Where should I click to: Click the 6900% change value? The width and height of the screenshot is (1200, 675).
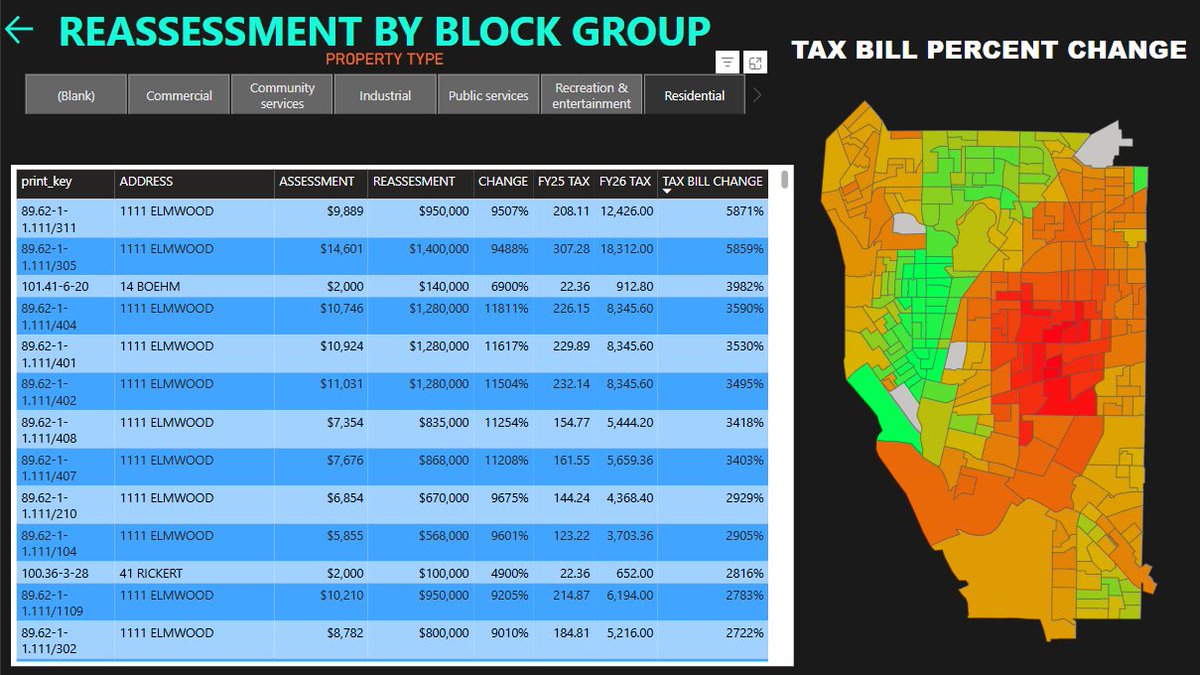pos(510,286)
